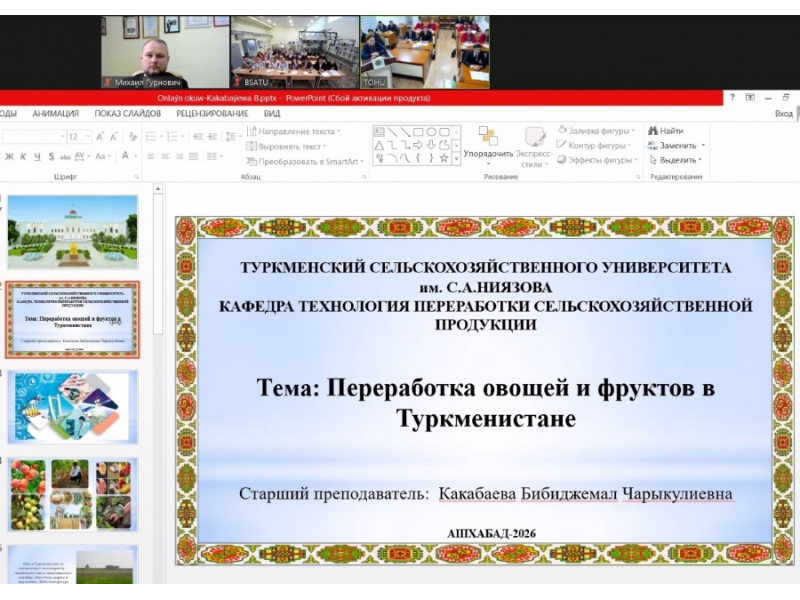Open the Анимация ribbon tab
The height and width of the screenshot is (600, 800).
click(x=56, y=114)
